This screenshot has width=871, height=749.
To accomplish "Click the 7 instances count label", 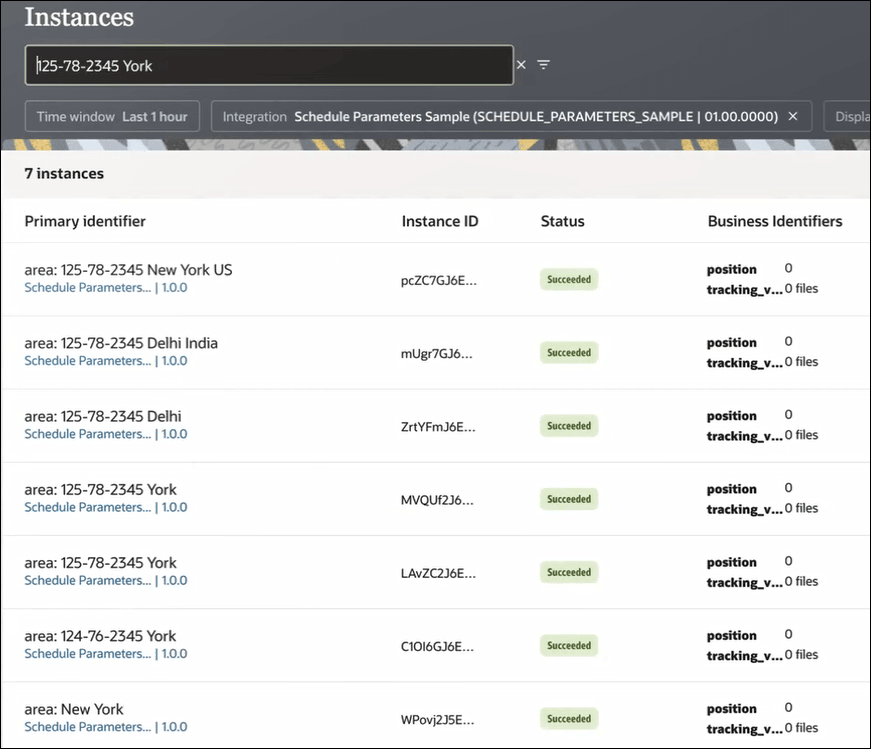I will (64, 173).
